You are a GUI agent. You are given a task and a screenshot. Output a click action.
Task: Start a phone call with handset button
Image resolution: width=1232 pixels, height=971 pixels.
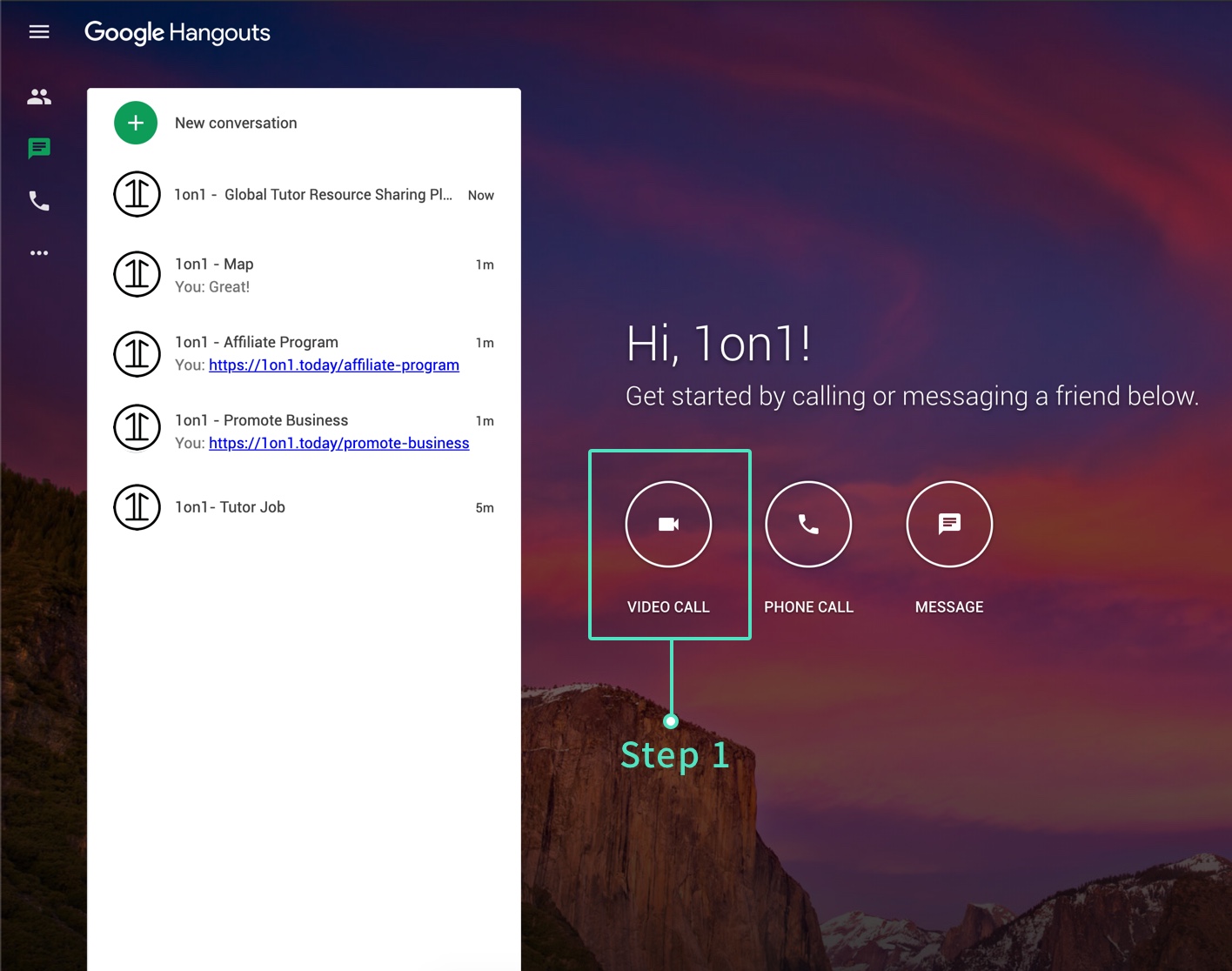(808, 524)
